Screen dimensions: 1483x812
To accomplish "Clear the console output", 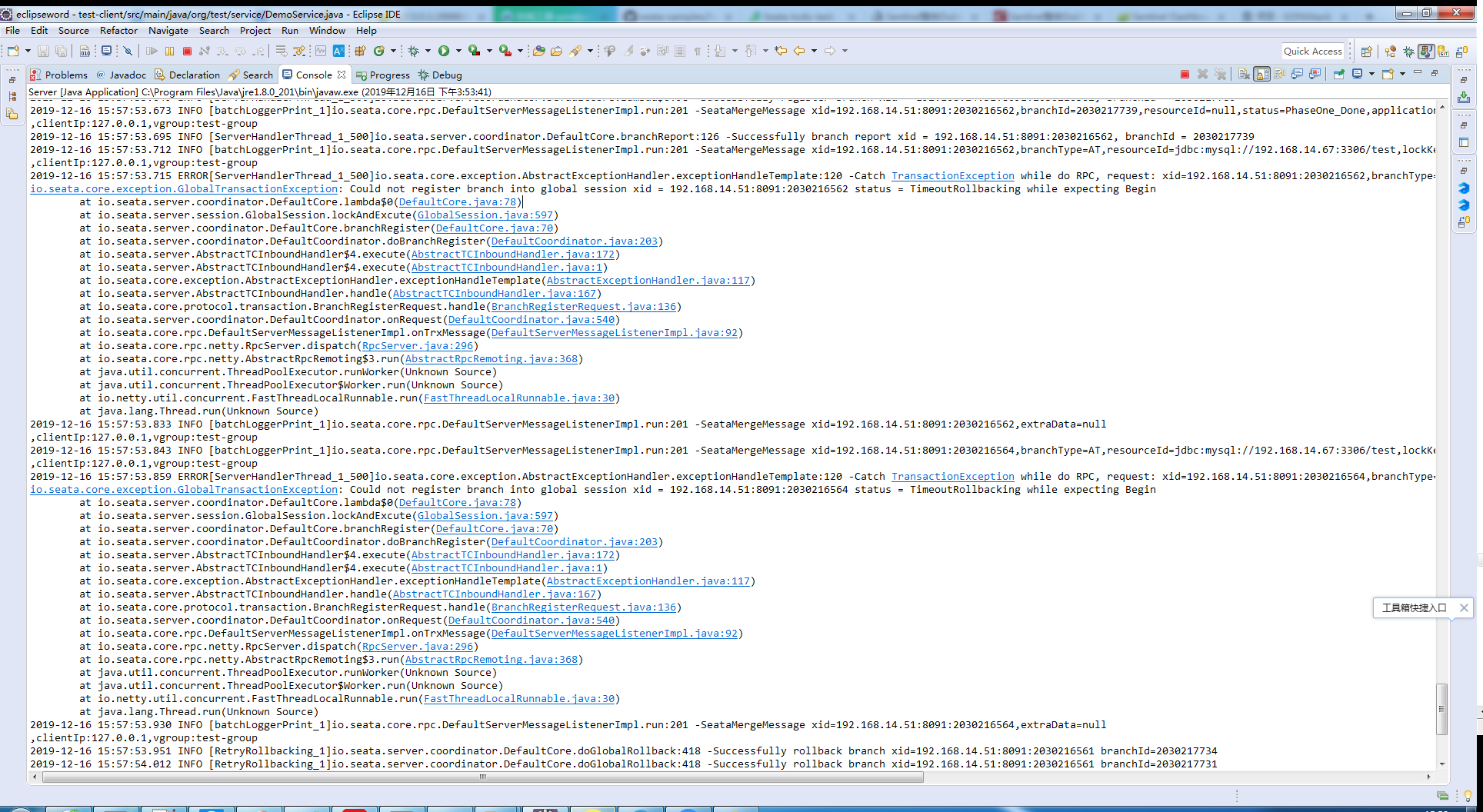I will tap(1244, 74).
